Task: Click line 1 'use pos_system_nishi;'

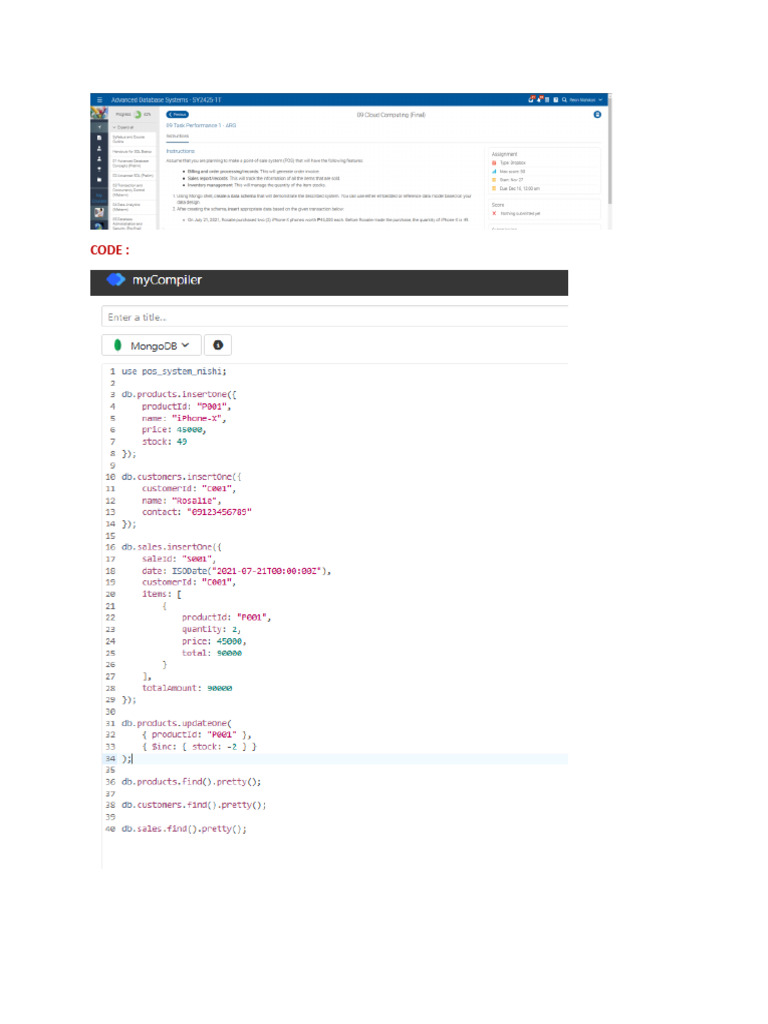Action: click(x=174, y=371)
